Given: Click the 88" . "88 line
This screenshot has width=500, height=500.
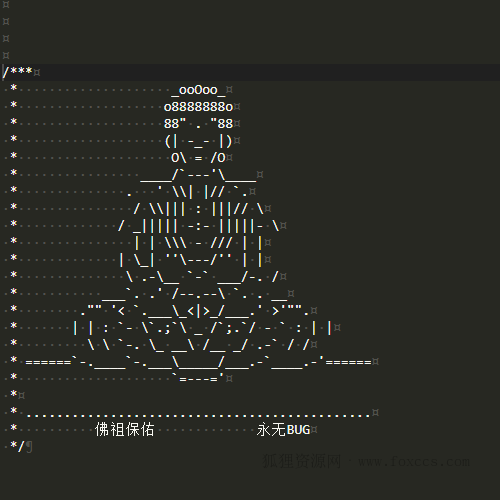Looking at the screenshot, I should [198, 124].
